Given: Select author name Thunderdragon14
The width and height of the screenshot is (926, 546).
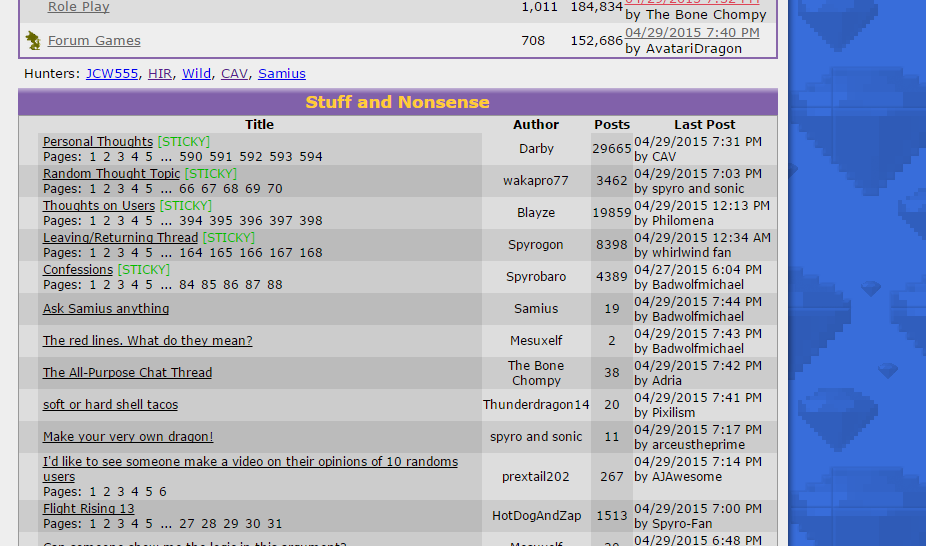Looking at the screenshot, I should 536,404.
